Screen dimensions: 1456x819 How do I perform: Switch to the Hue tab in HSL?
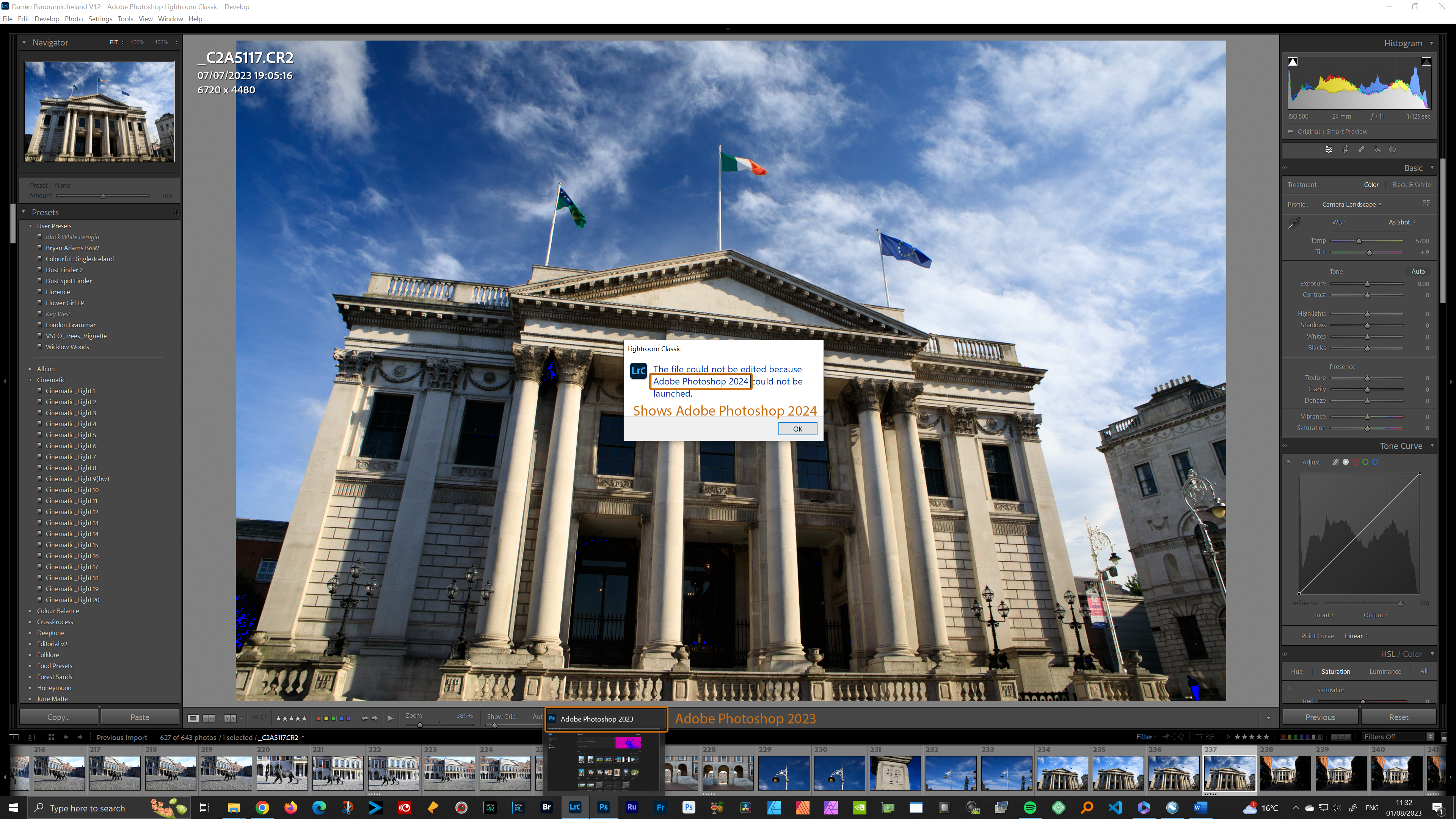coord(1297,672)
